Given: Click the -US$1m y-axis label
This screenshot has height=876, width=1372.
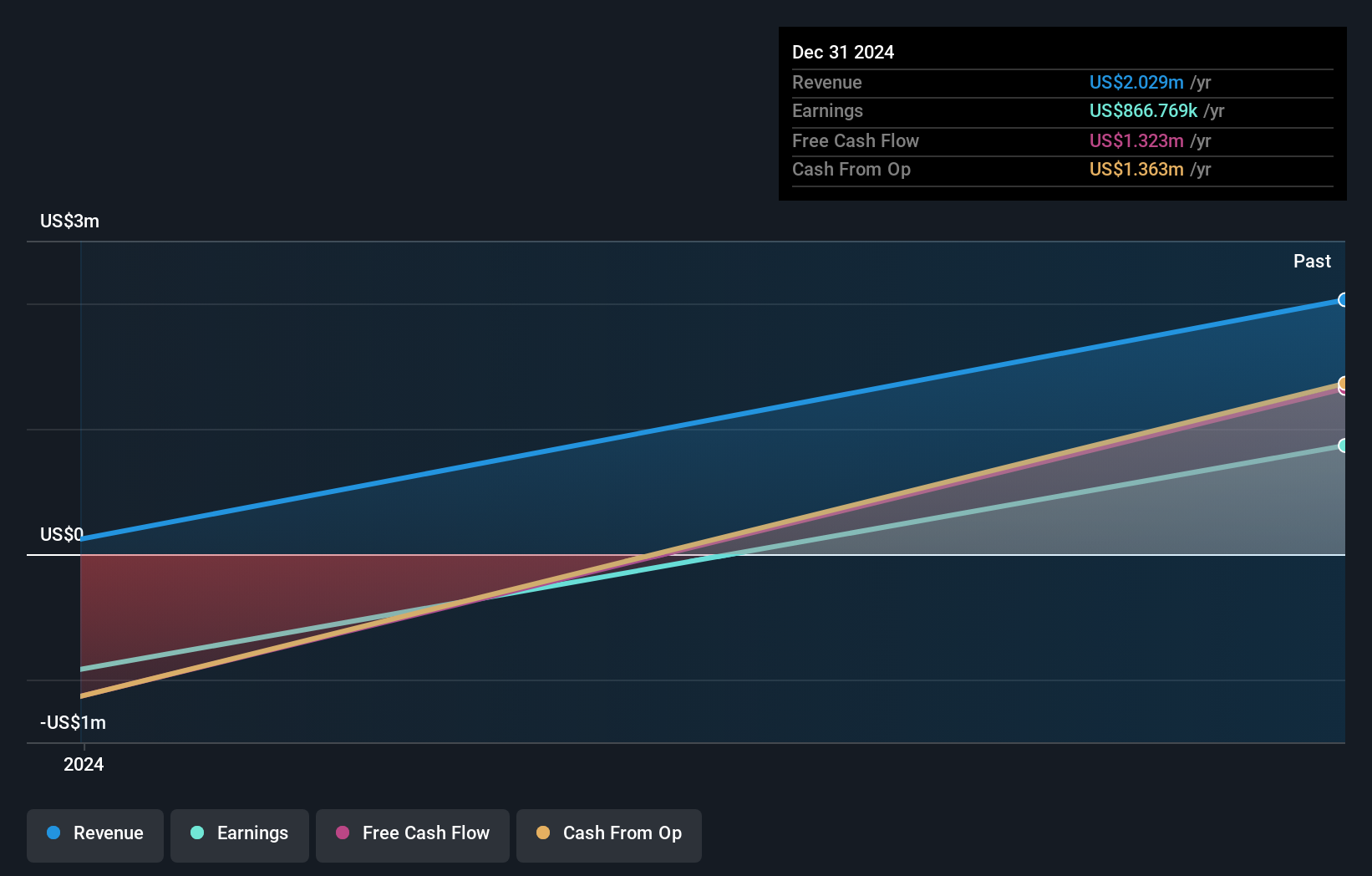Looking at the screenshot, I should [x=73, y=722].
